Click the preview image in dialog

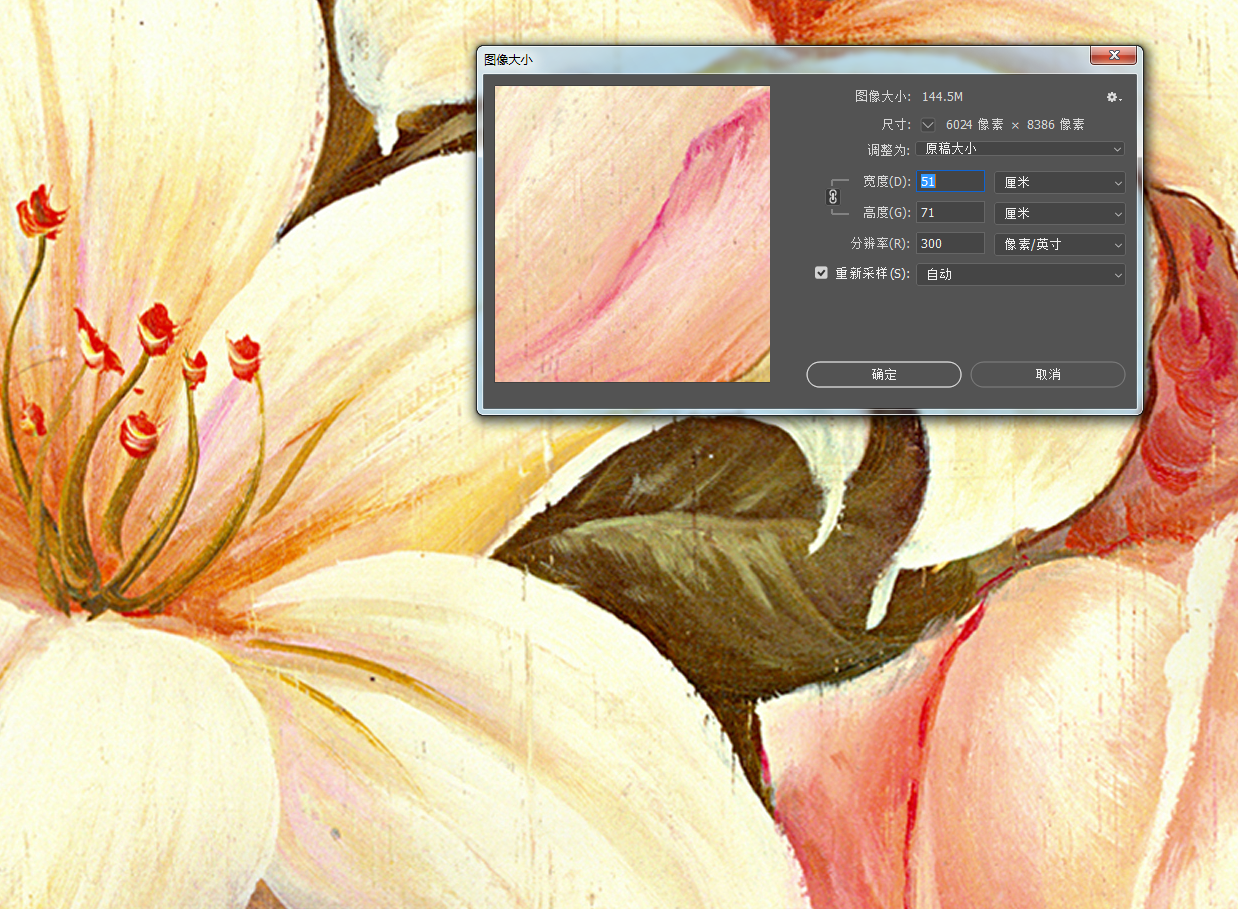pyautogui.click(x=632, y=234)
